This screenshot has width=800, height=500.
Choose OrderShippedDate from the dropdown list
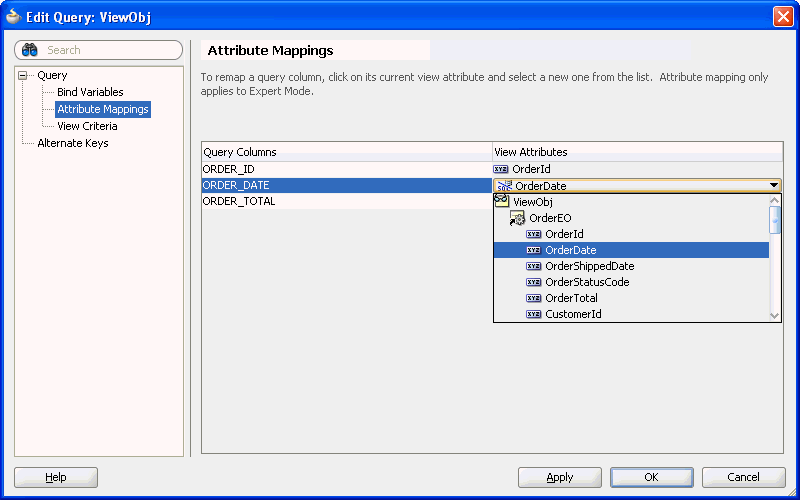[x=589, y=266]
